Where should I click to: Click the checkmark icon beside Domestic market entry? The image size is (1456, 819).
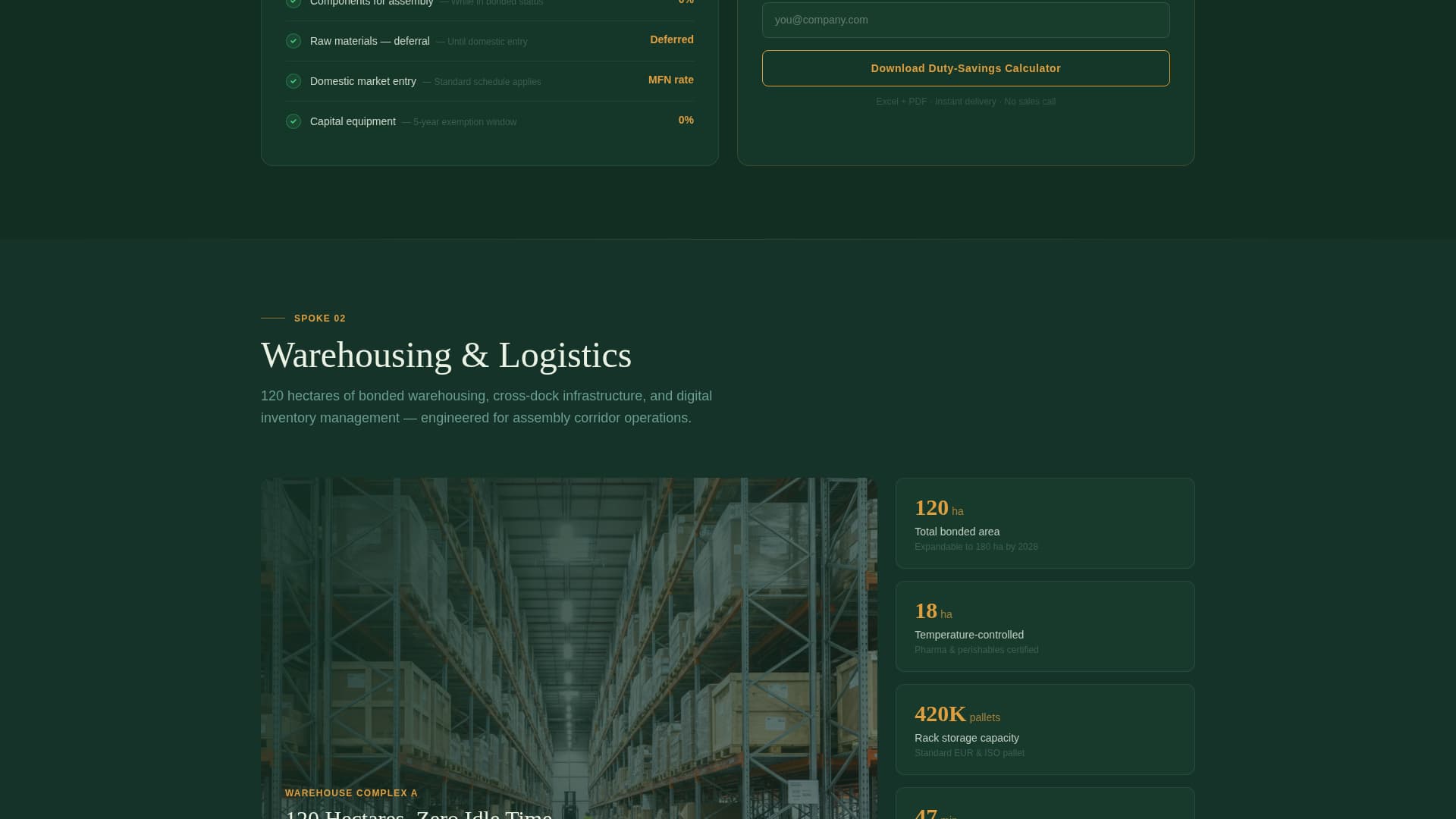pyautogui.click(x=293, y=81)
